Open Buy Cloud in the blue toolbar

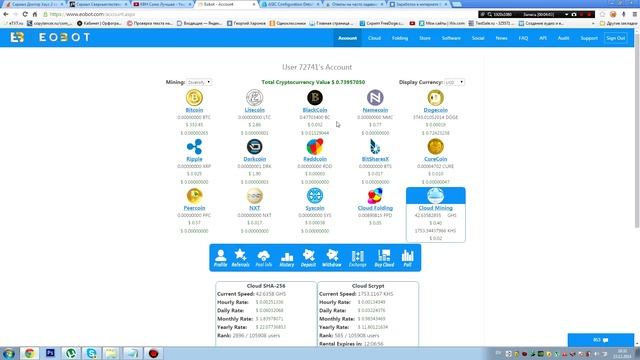pyautogui.click(x=384, y=258)
